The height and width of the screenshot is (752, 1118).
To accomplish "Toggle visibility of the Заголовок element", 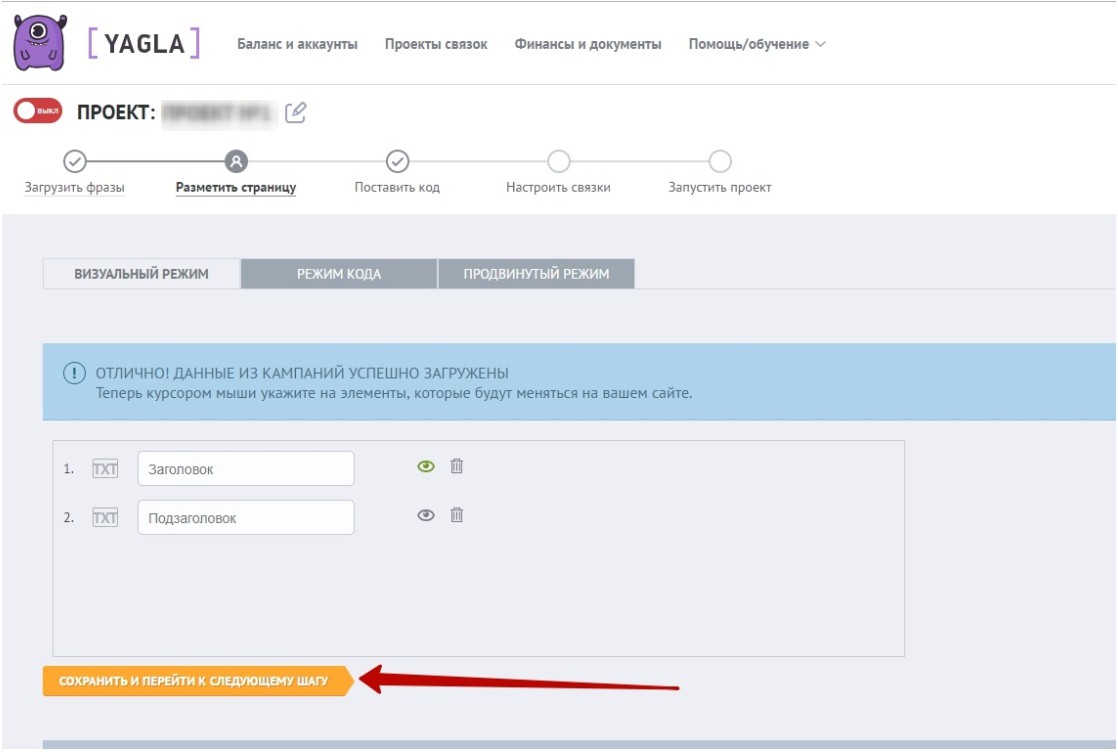I will (426, 466).
